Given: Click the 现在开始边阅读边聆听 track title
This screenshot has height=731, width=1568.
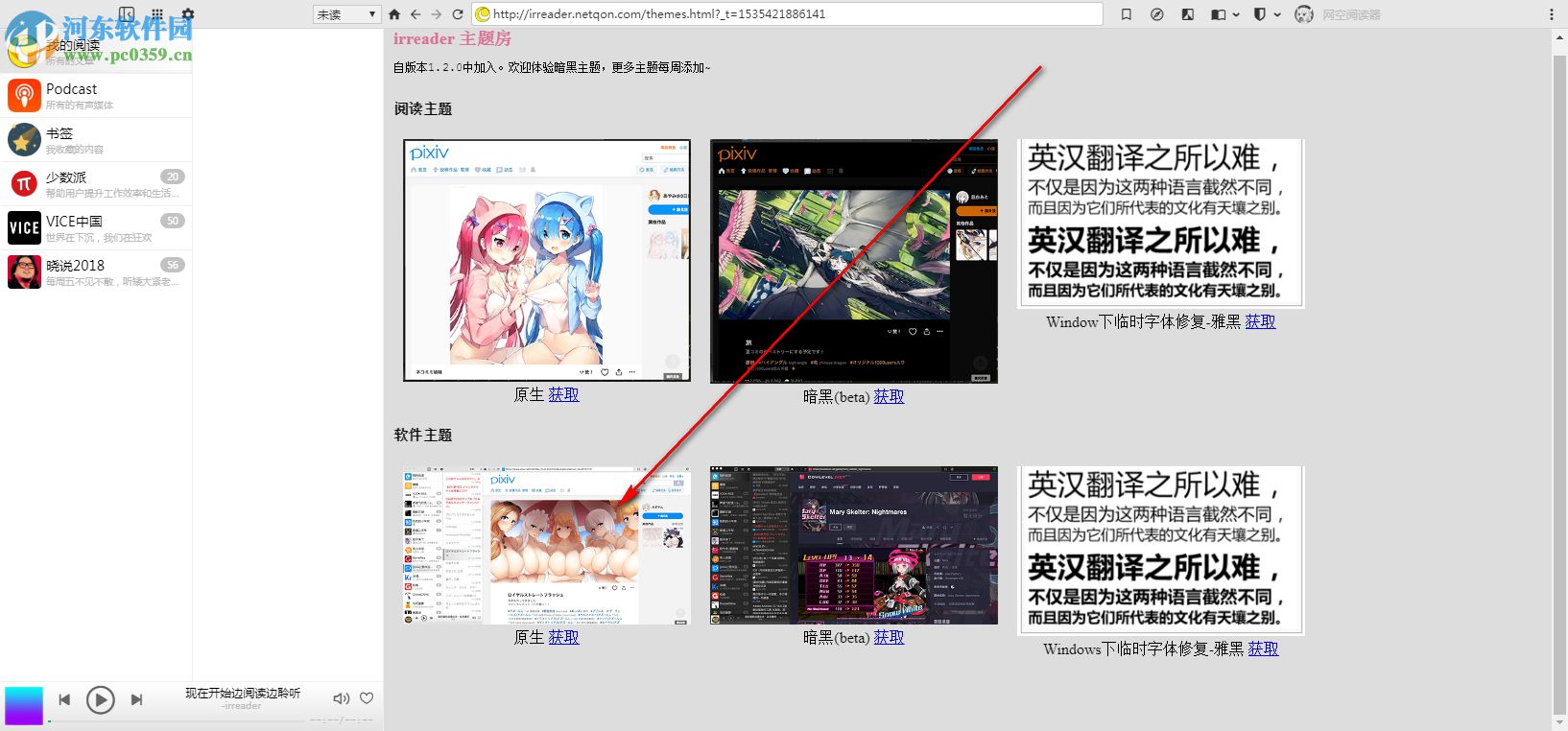Looking at the screenshot, I should [x=243, y=693].
